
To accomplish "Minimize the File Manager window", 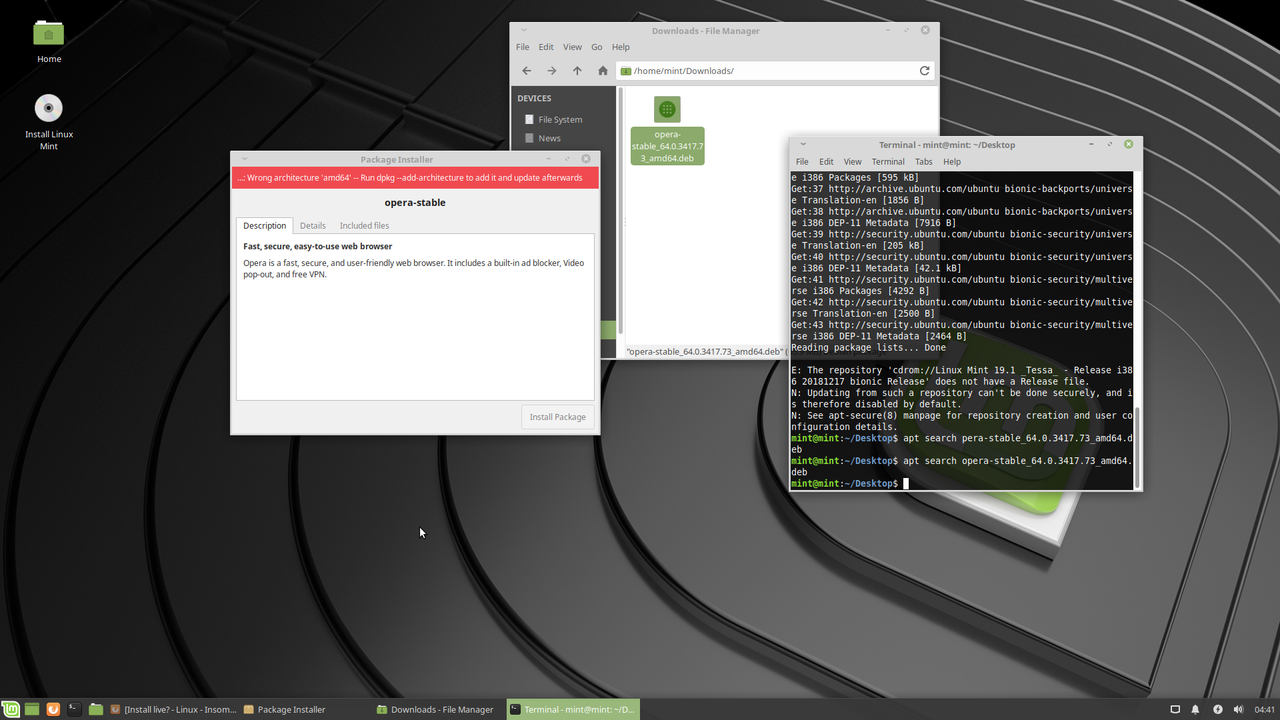I will [x=888, y=30].
